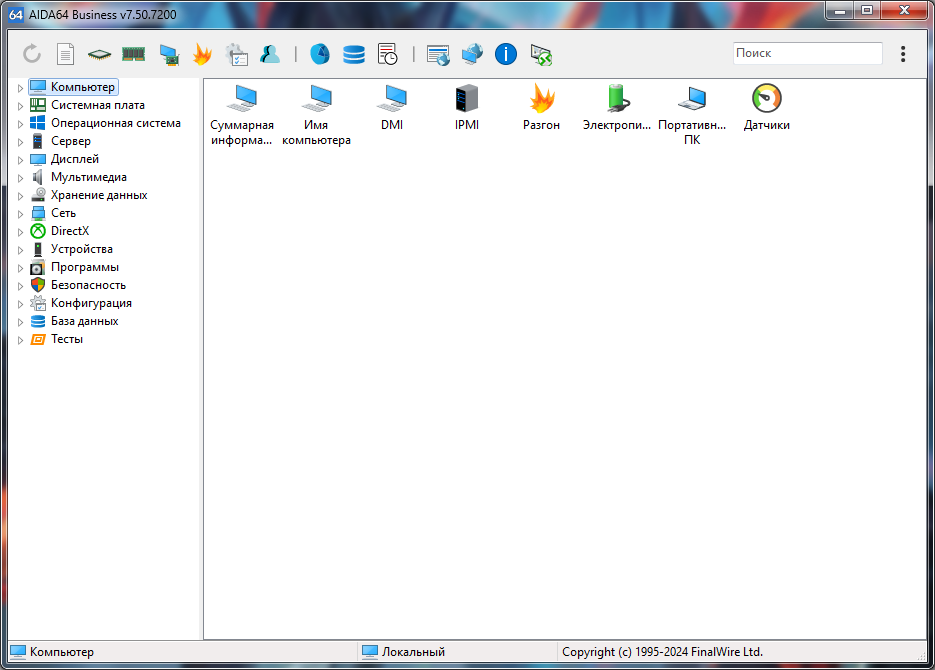This screenshot has height=670, width=935.
Task: Click the Copyright FinalWire status bar text
Action: click(x=662, y=652)
